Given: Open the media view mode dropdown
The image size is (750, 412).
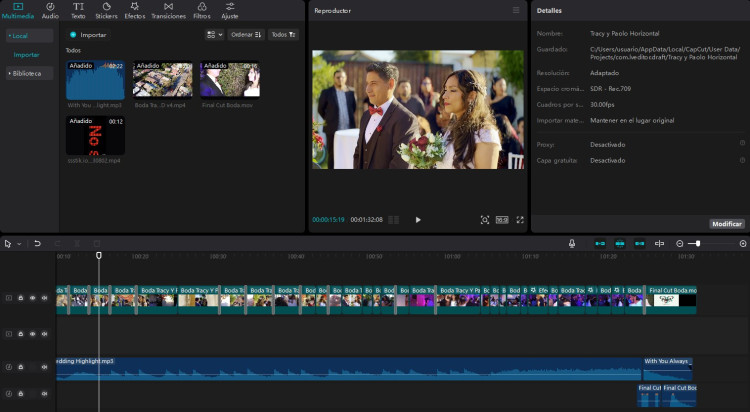Looking at the screenshot, I should coord(214,34).
